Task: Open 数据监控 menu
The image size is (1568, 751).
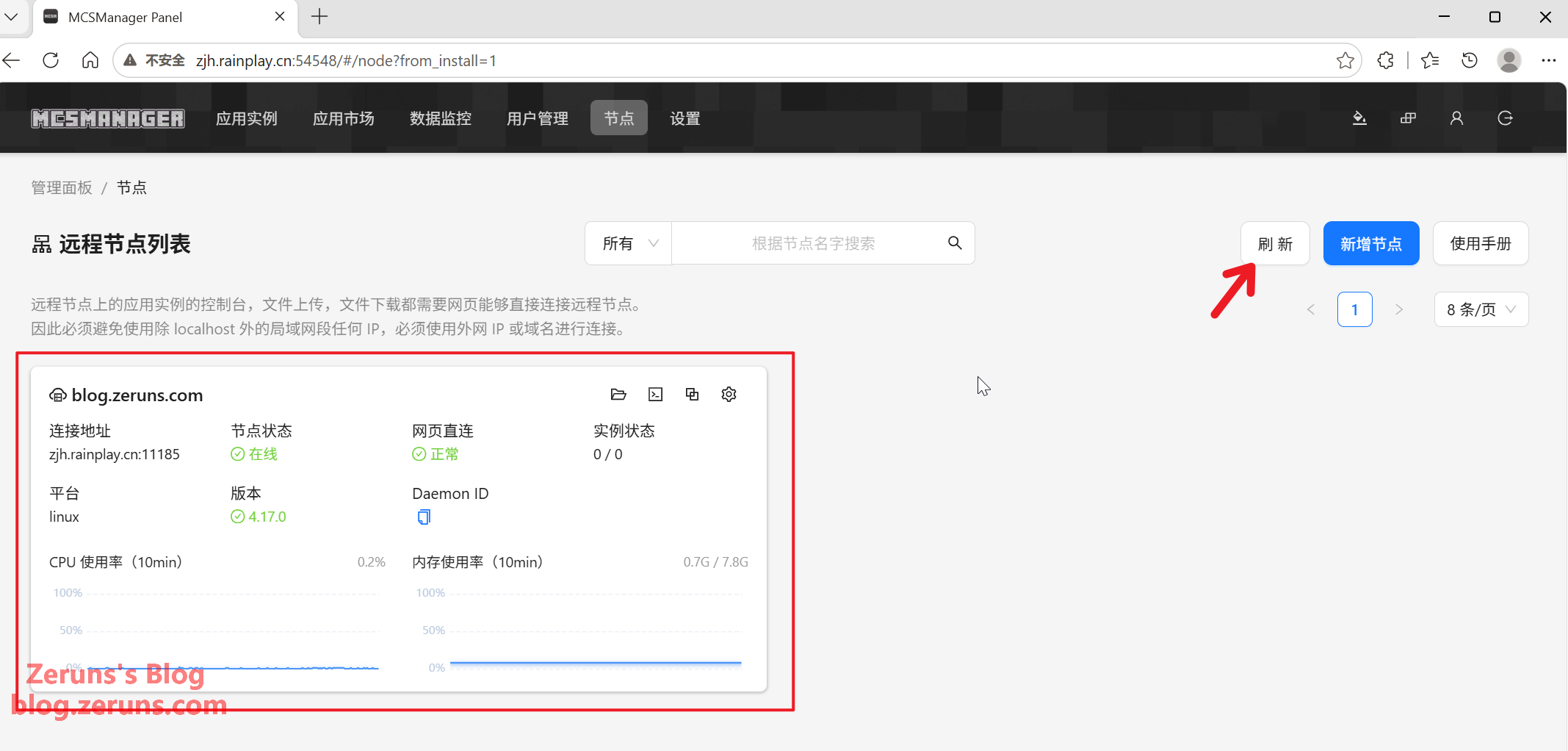Action: [441, 118]
